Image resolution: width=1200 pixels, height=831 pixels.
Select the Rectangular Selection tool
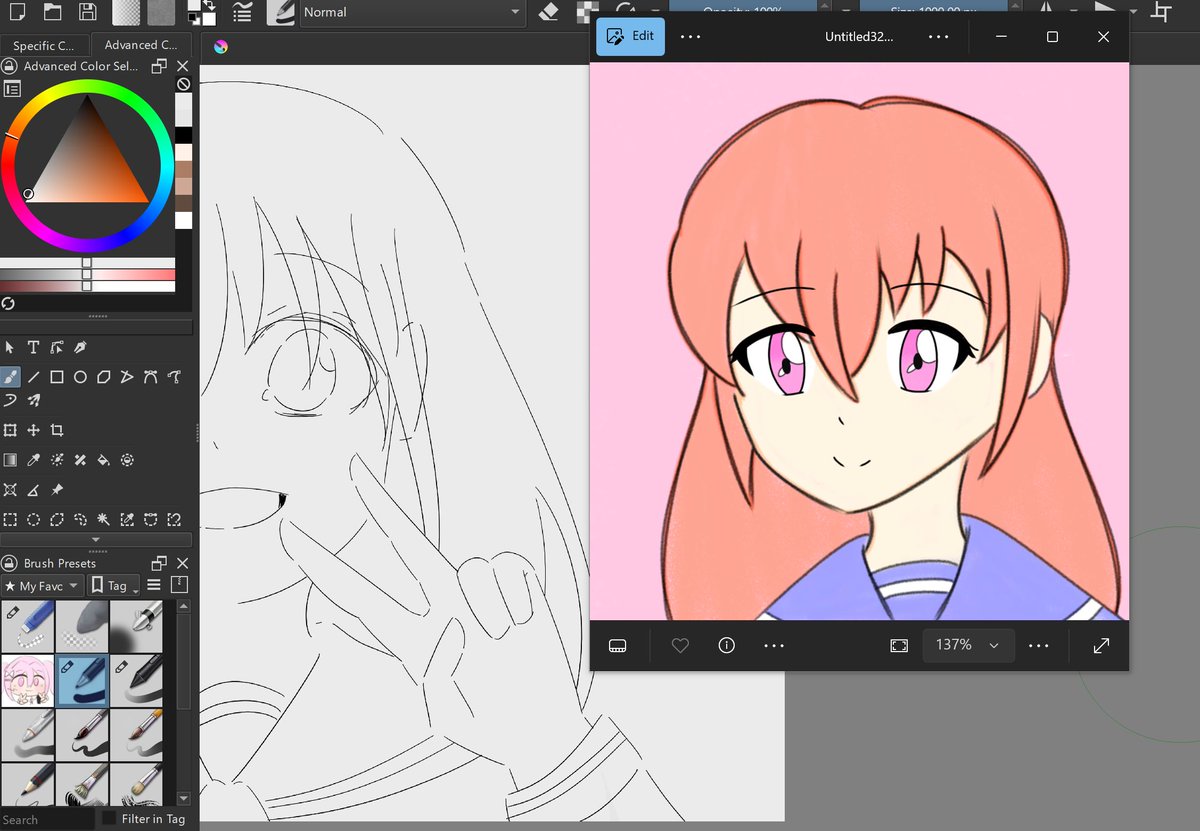tap(10, 520)
